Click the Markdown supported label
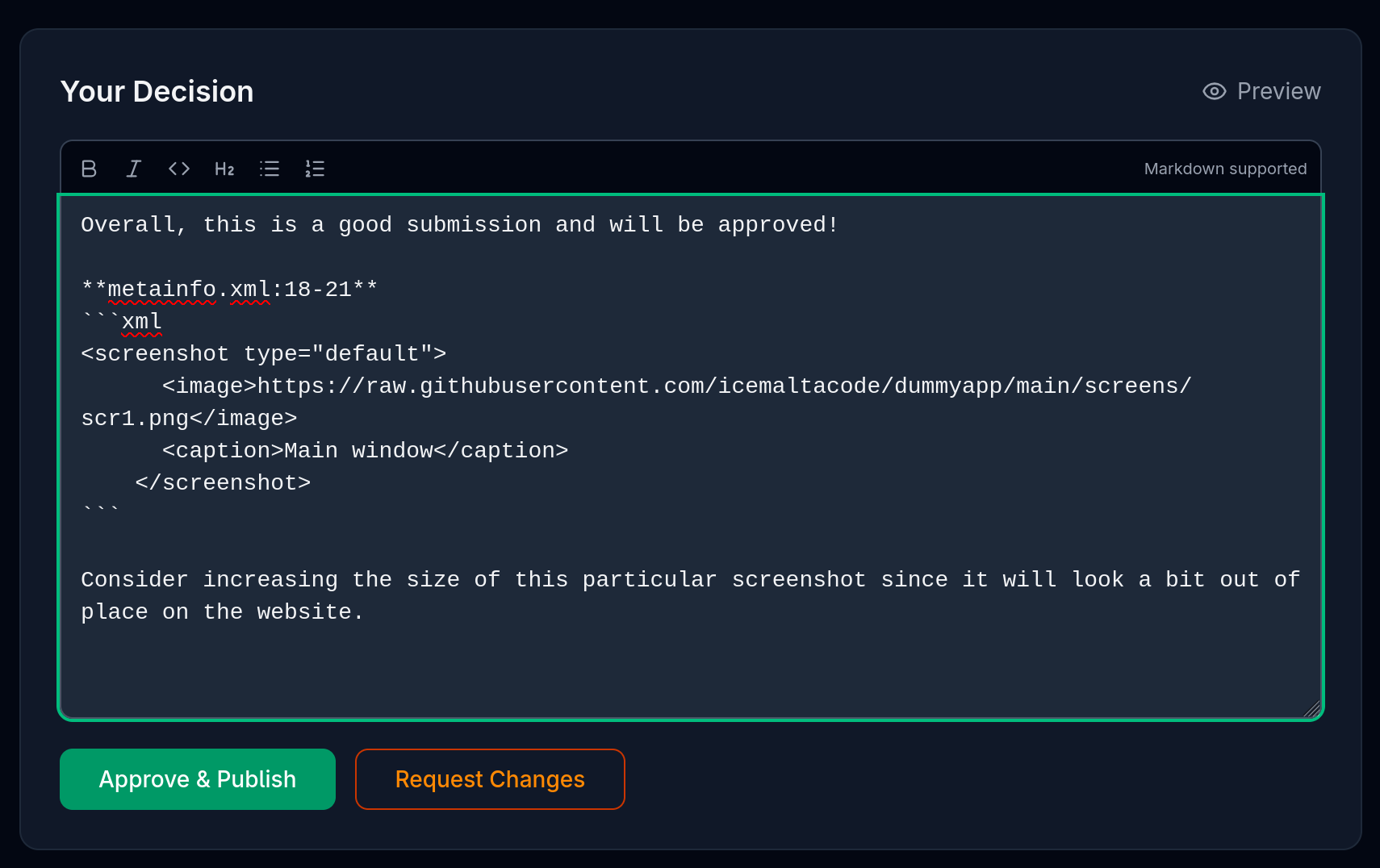Image resolution: width=1380 pixels, height=868 pixels. pyautogui.click(x=1225, y=169)
